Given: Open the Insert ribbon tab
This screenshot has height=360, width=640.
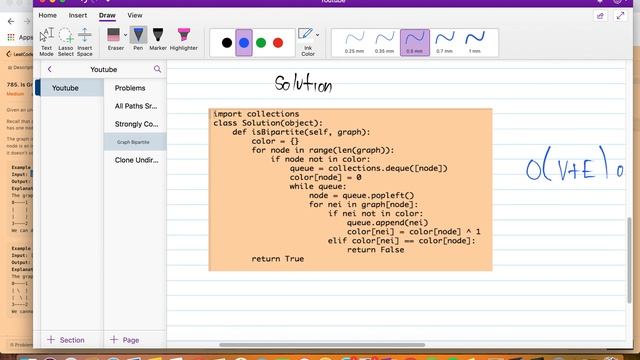Looking at the screenshot, I should 78,15.
